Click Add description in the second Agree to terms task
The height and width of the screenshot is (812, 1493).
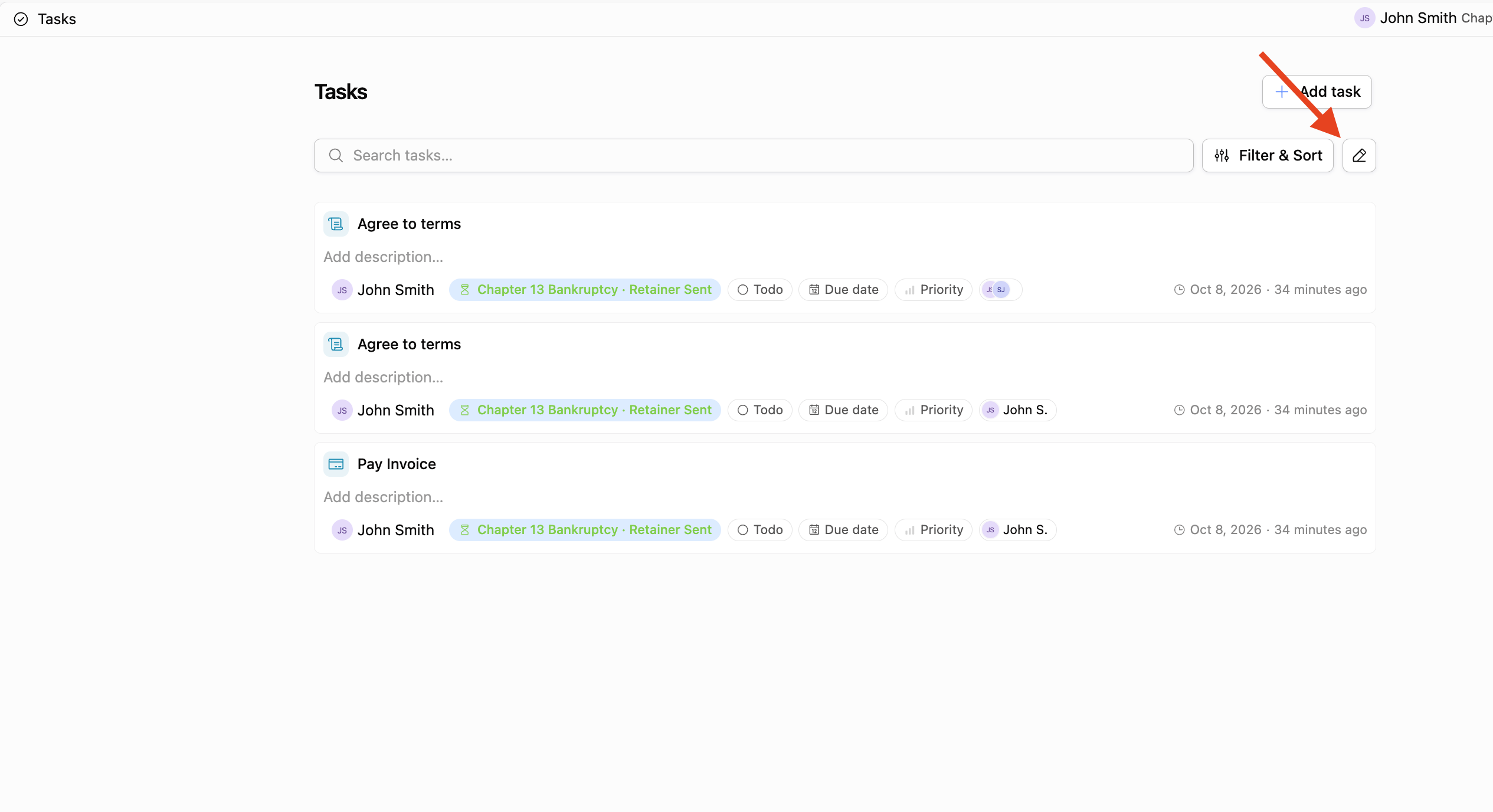coord(383,377)
